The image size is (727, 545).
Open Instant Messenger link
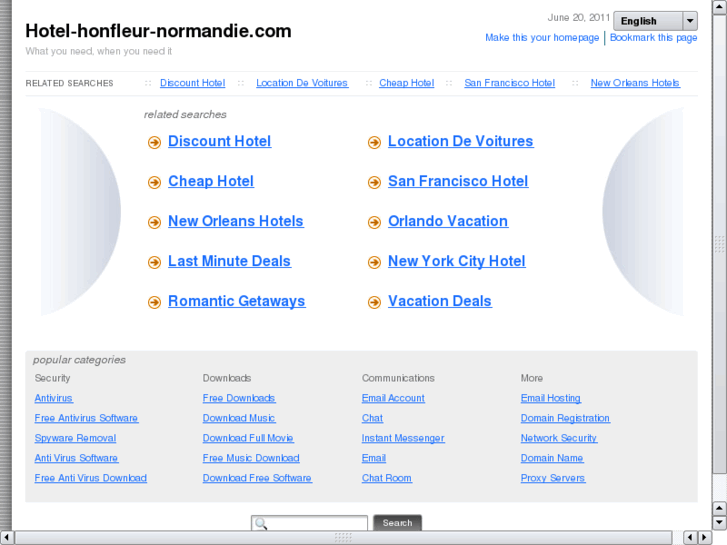point(403,438)
